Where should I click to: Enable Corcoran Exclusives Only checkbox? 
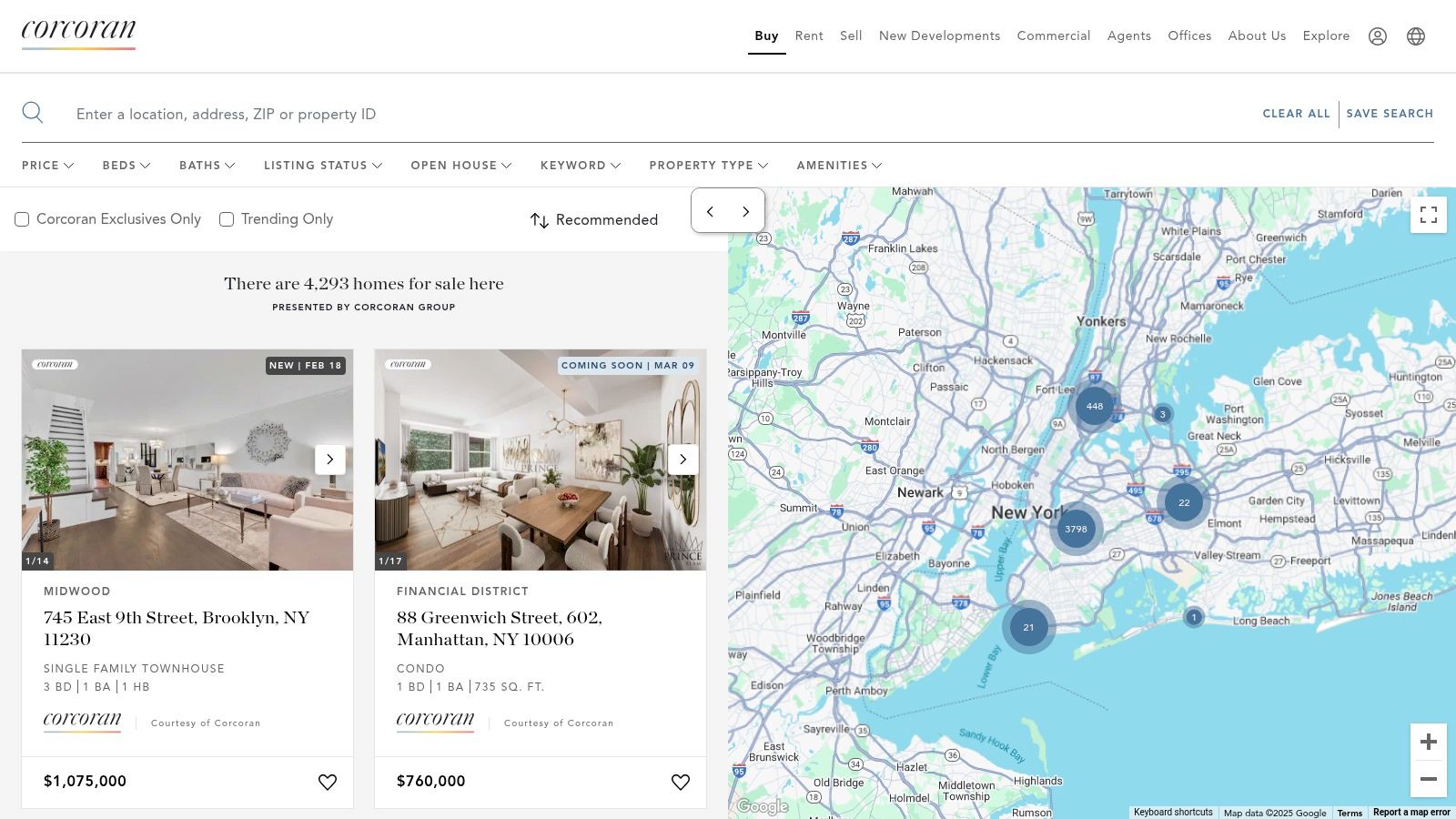pos(22,219)
